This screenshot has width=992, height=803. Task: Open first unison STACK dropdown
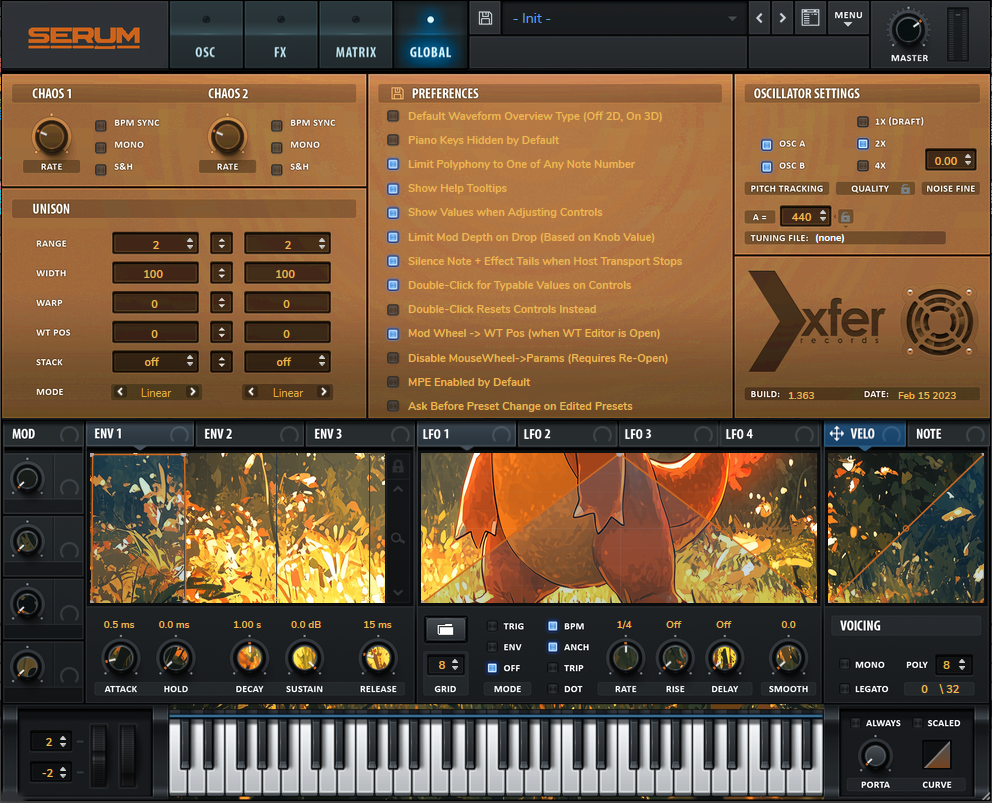tap(156, 362)
